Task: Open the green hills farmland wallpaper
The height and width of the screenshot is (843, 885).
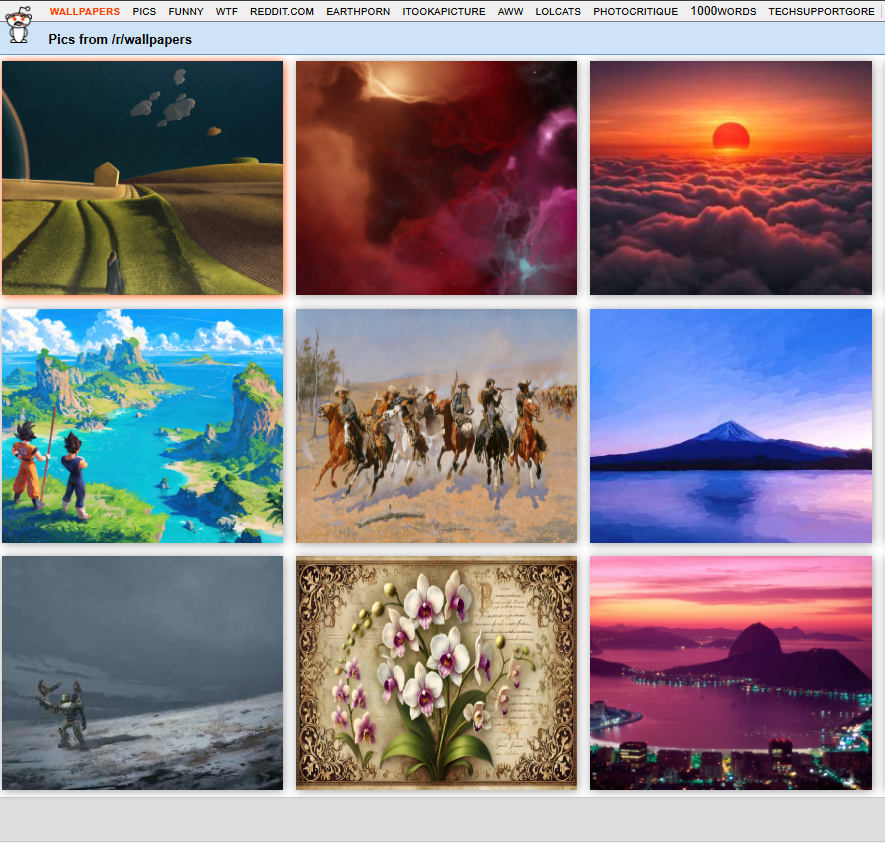Action: click(142, 178)
